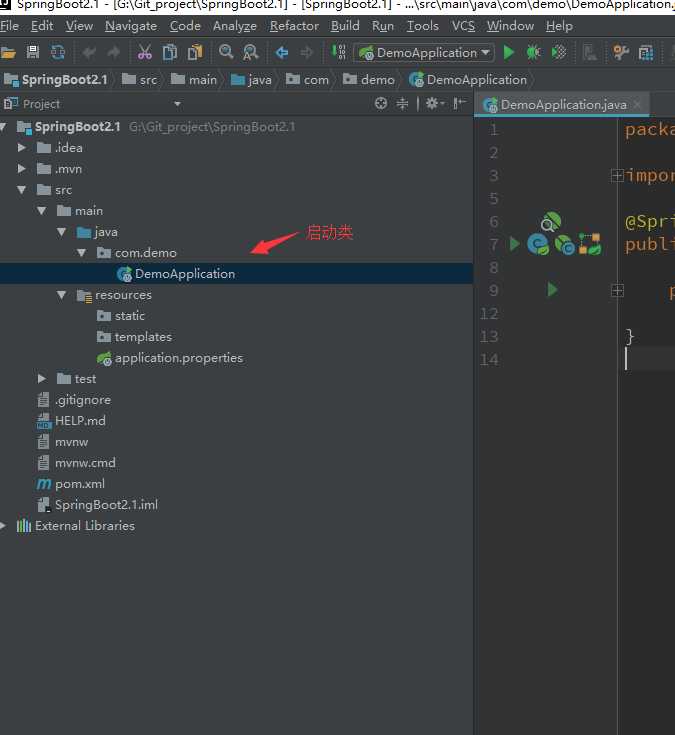This screenshot has height=735, width=675.
Task: Collapse the java folder
Action: click(61, 232)
